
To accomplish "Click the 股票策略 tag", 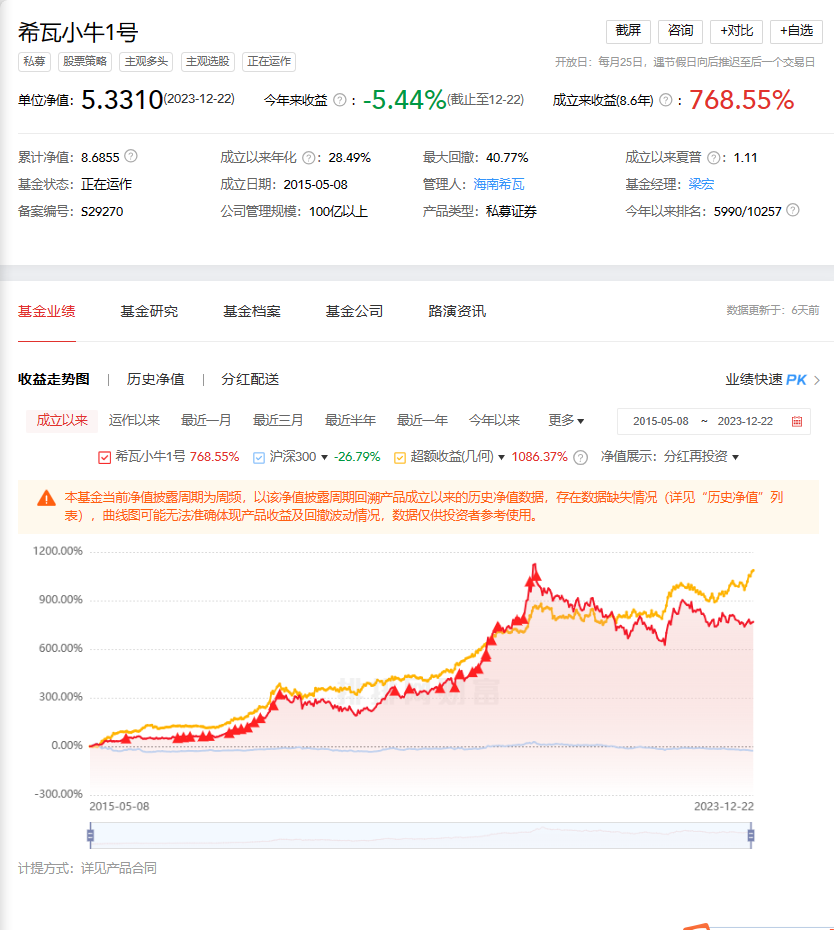I will click(x=85, y=62).
